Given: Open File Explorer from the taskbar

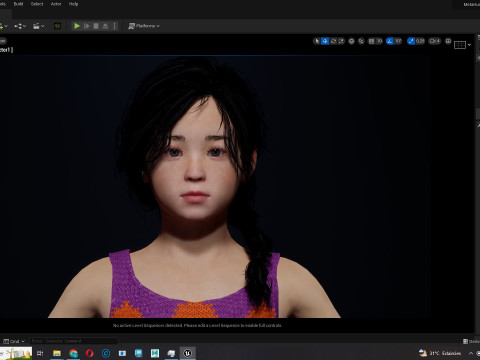Looking at the screenshot, I should [57, 353].
